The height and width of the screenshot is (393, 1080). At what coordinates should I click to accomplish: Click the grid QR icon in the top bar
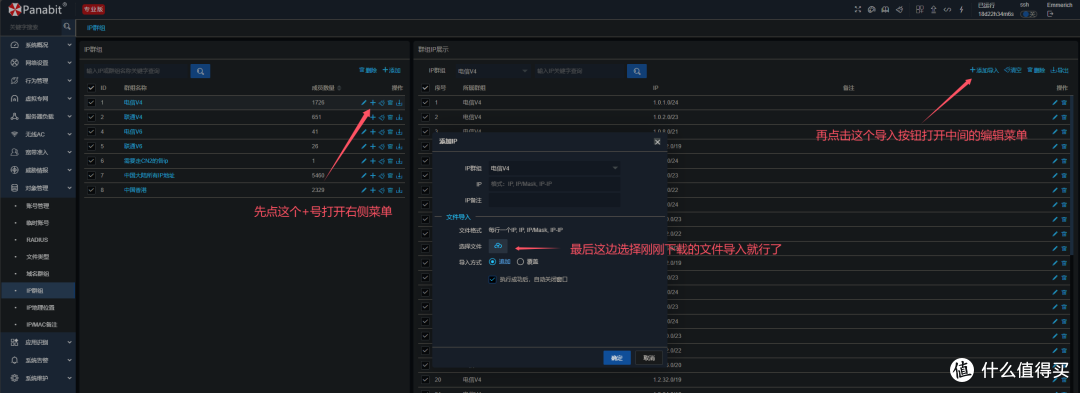tap(920, 10)
